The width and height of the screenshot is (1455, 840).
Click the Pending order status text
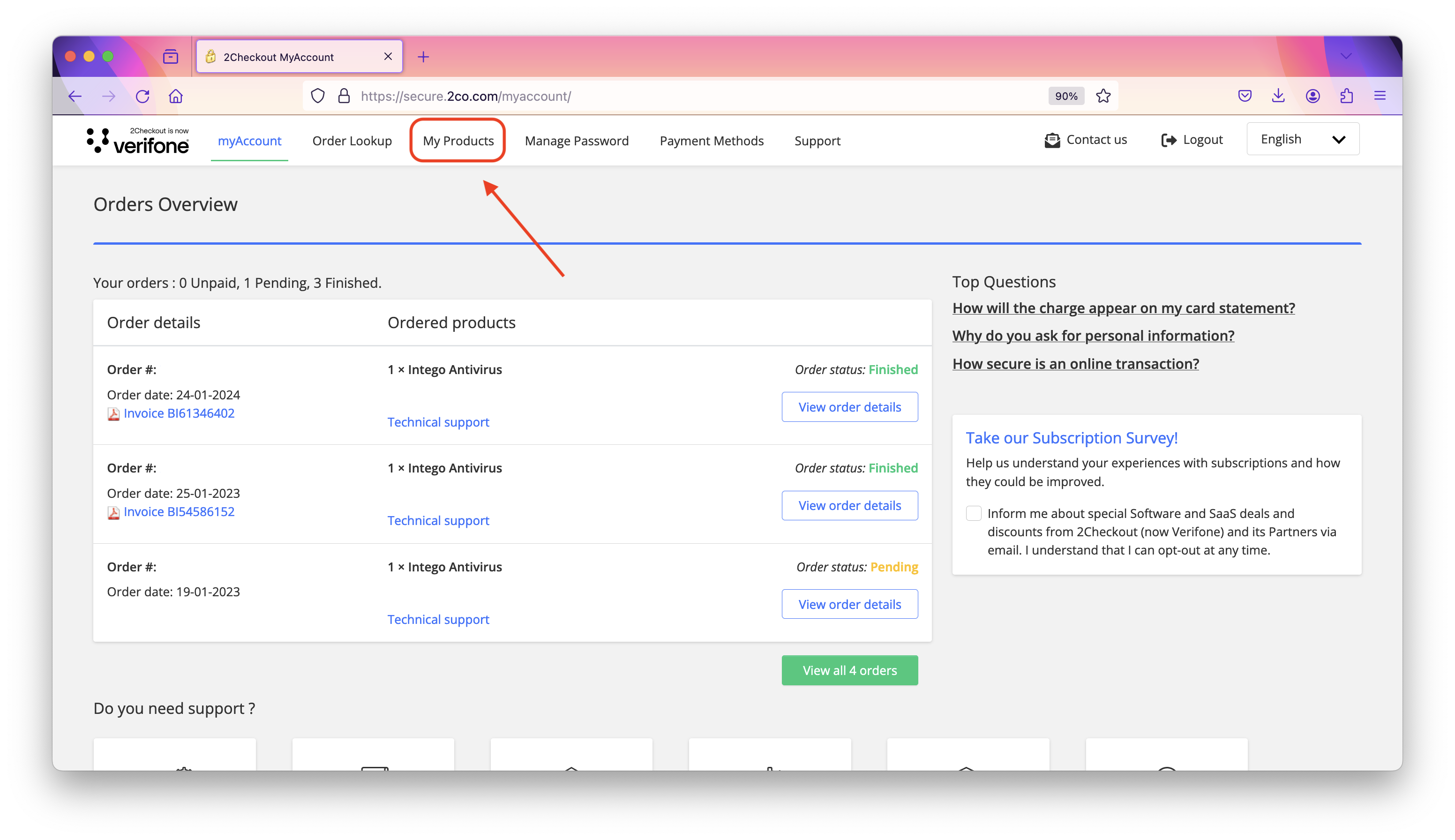click(893, 567)
